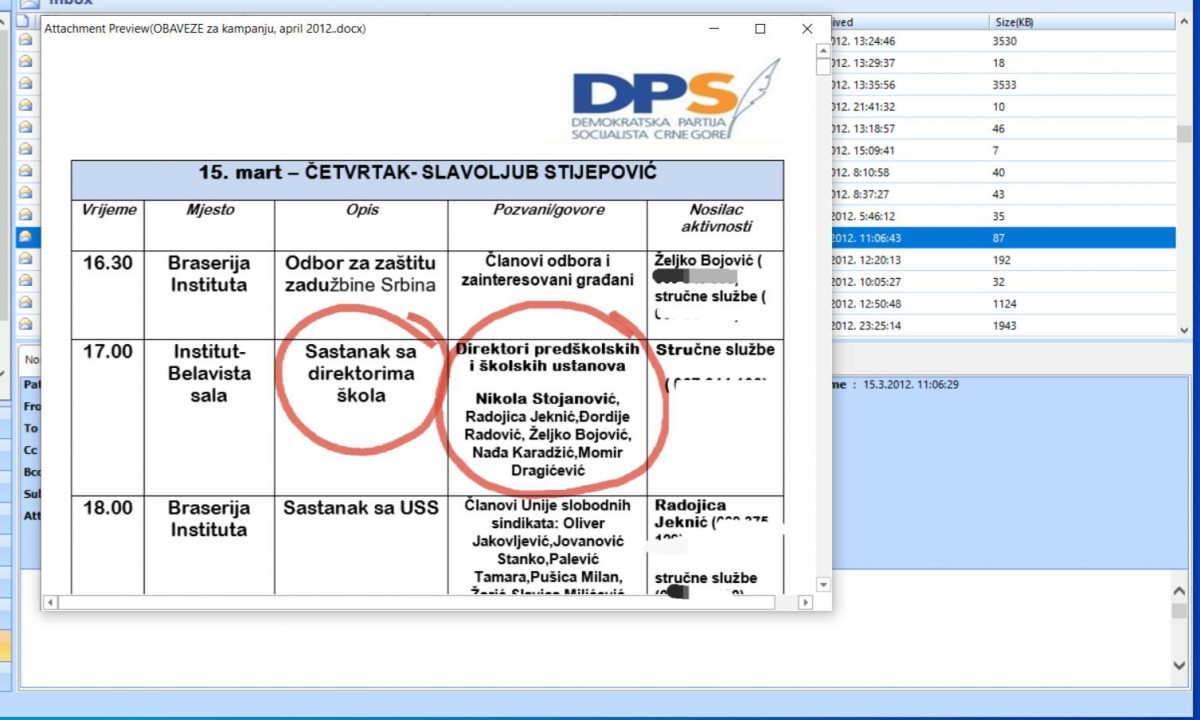Maximize the Attachment Preview window
Viewport: 1200px width, 720px height.
pos(760,29)
